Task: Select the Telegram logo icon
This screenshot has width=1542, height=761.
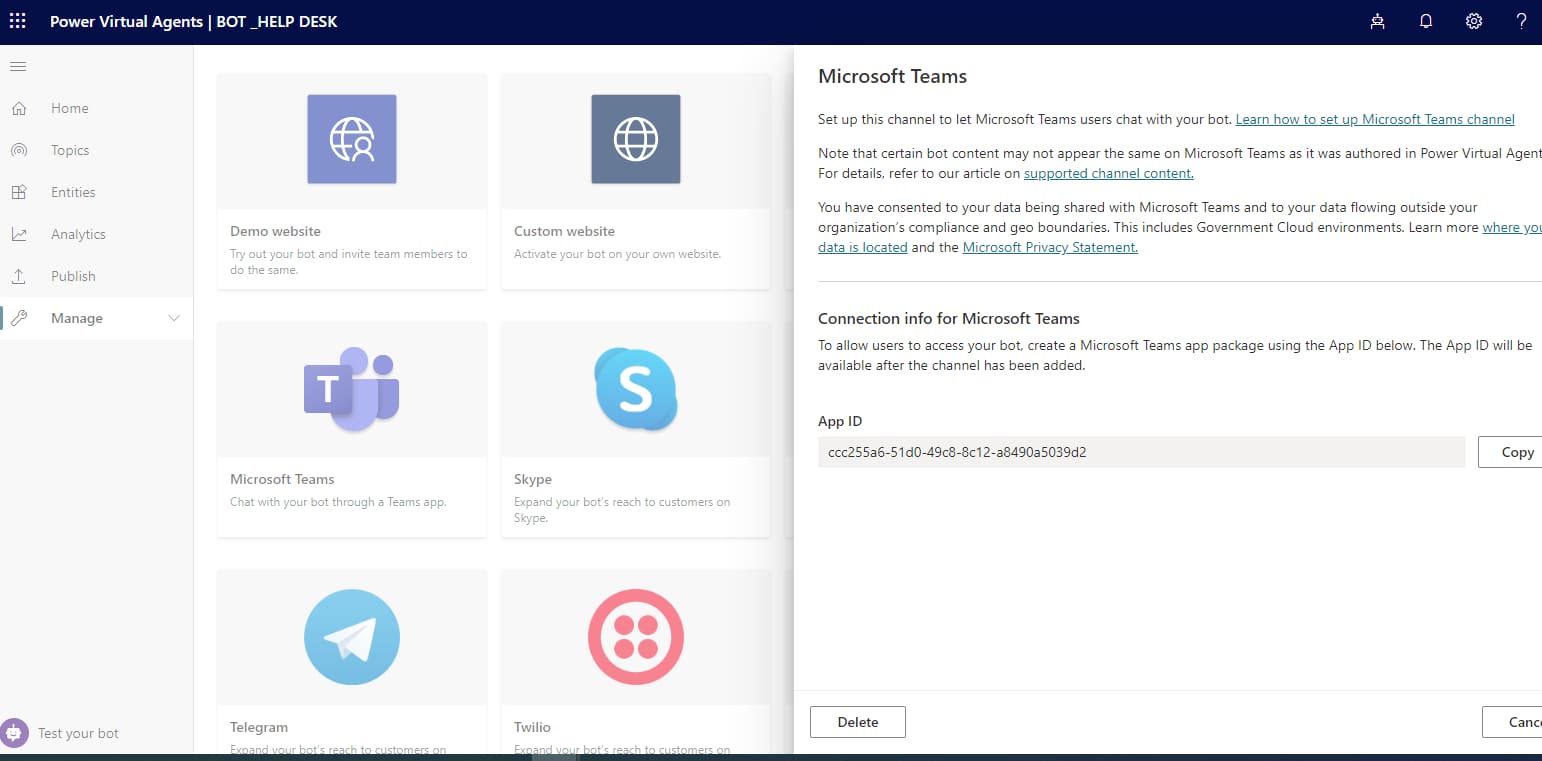Action: [352, 637]
